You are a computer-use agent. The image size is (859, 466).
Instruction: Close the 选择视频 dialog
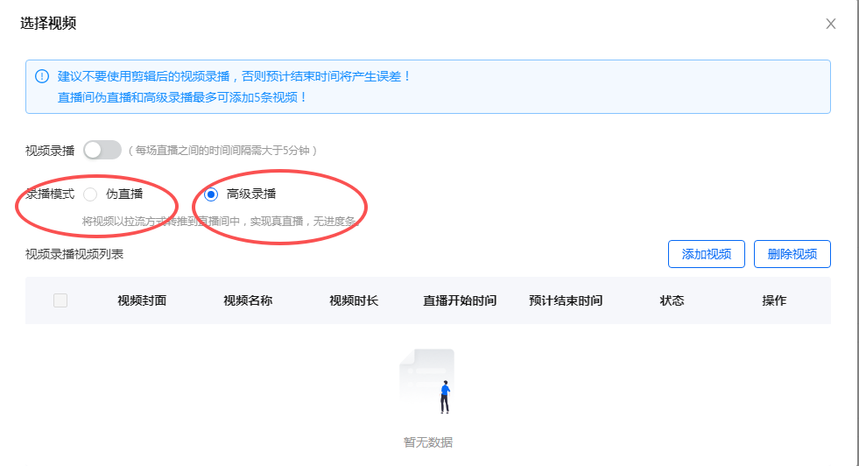tap(830, 24)
